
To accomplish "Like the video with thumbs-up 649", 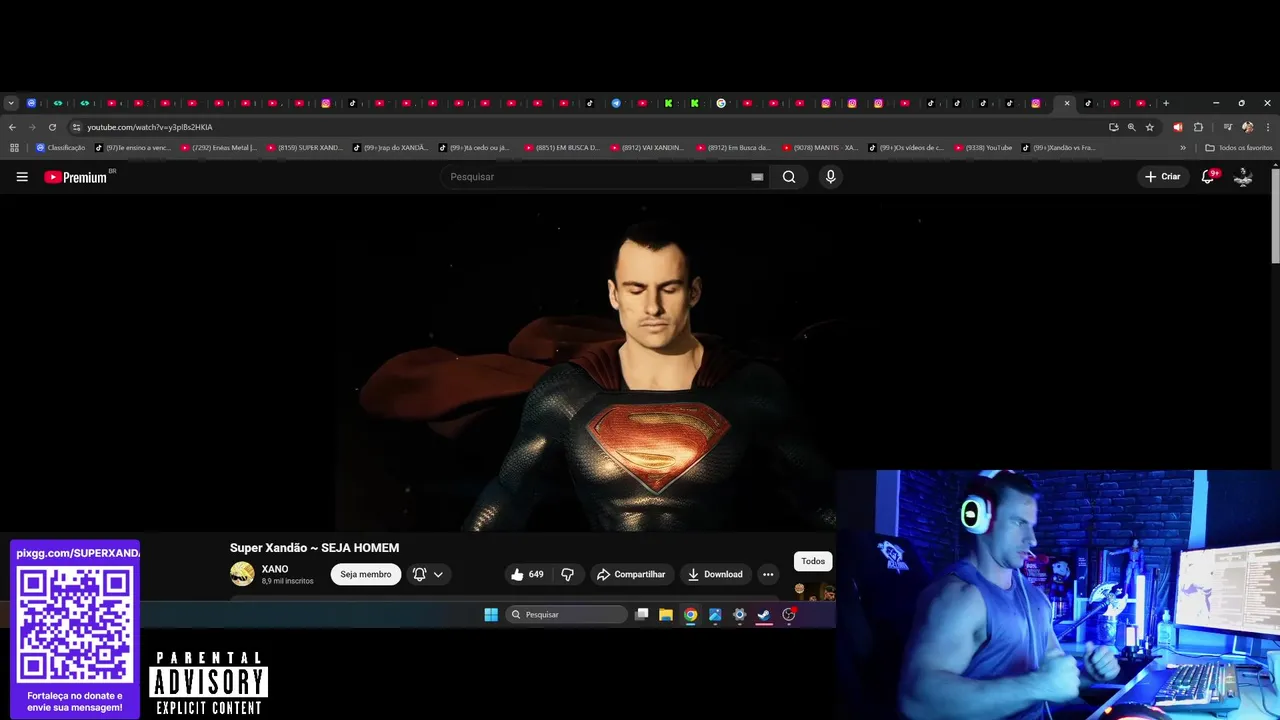I will click(x=527, y=574).
